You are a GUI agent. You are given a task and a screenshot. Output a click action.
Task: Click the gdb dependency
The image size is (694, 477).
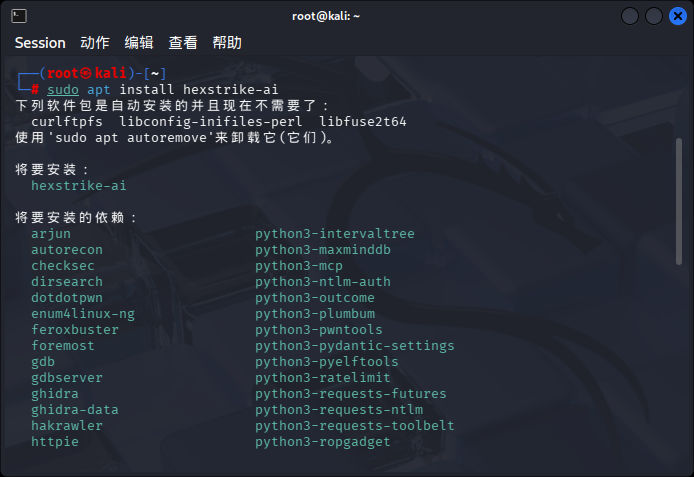tap(43, 362)
